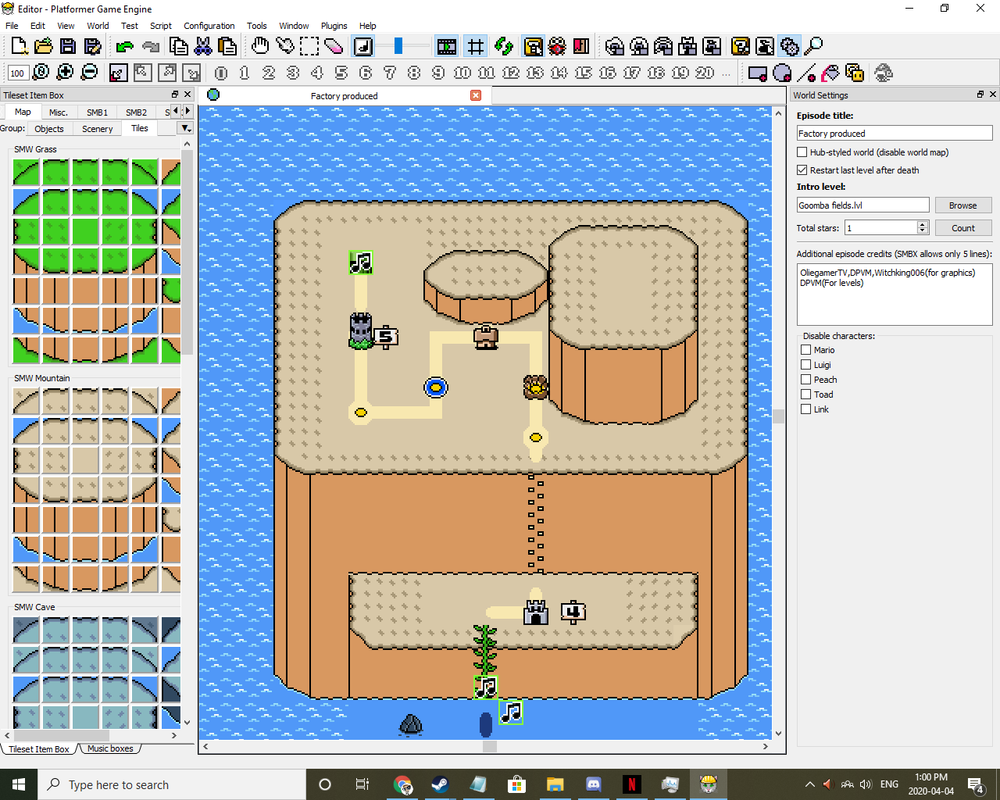The image size is (1000, 800).
Task: Select line placing mode icon
Action: click(806, 73)
